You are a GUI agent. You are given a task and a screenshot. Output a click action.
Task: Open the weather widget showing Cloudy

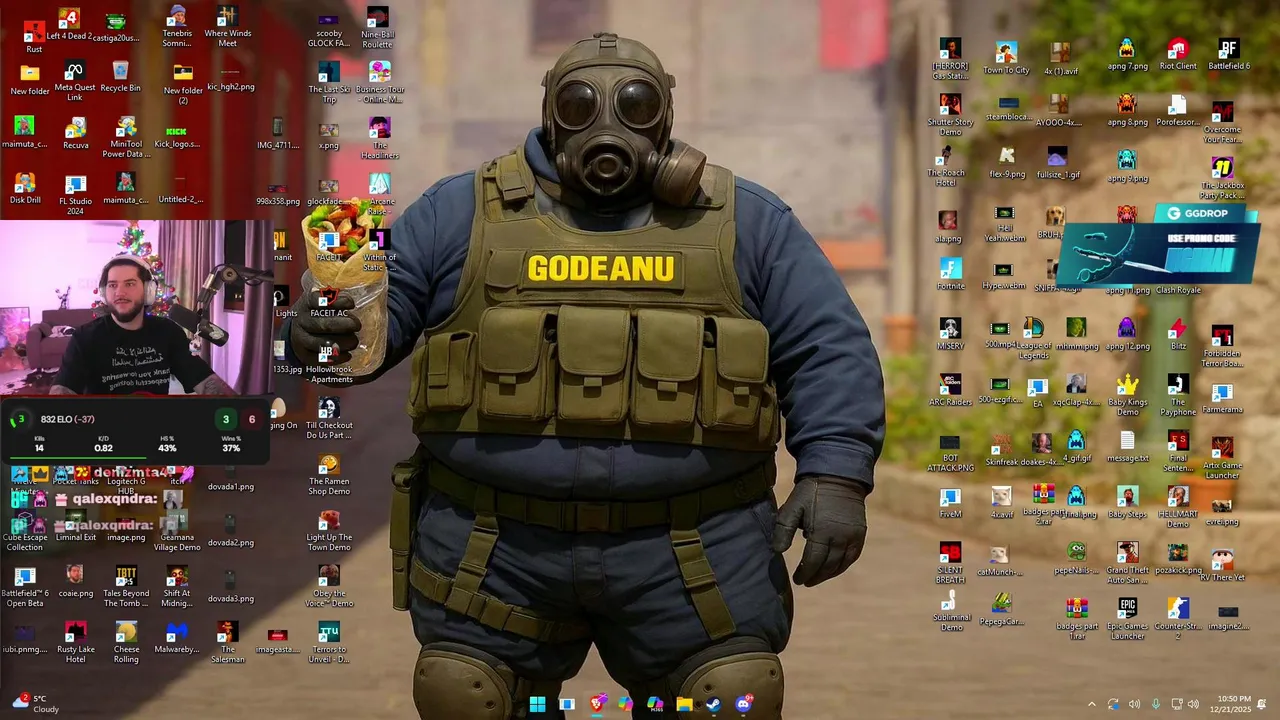pyautogui.click(x=35, y=704)
